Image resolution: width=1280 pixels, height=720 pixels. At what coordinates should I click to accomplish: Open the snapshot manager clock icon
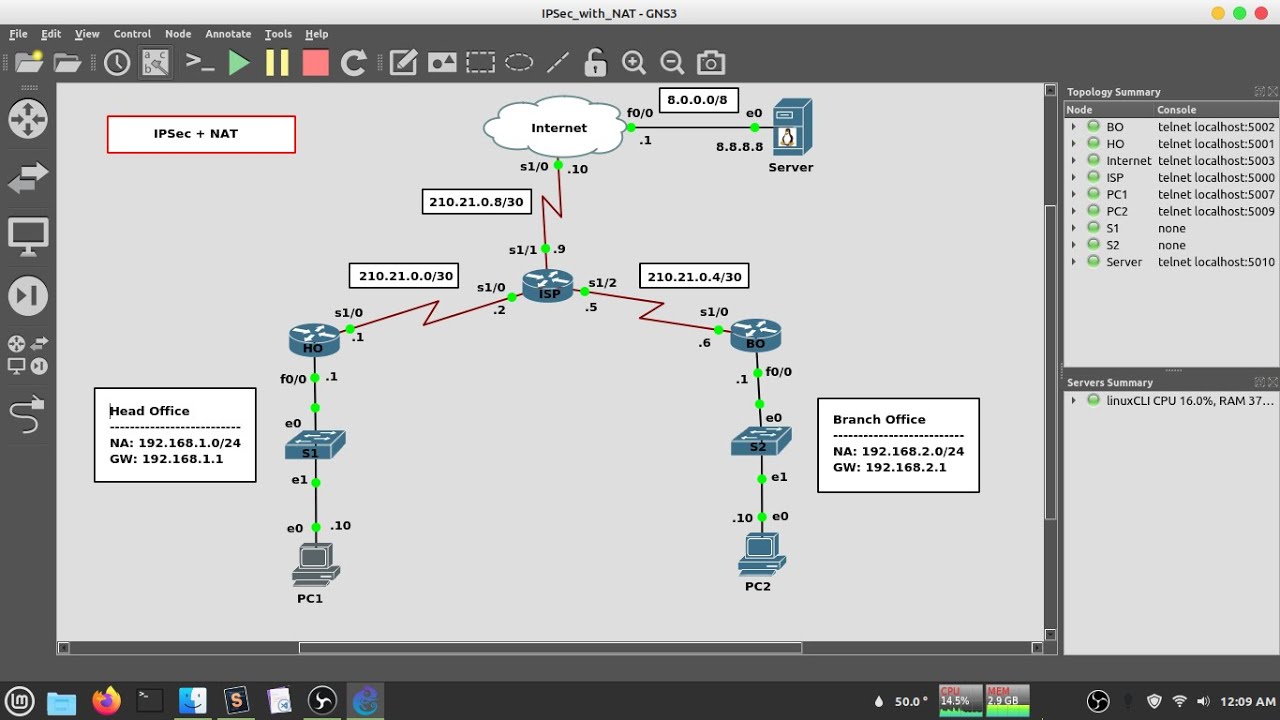117,63
